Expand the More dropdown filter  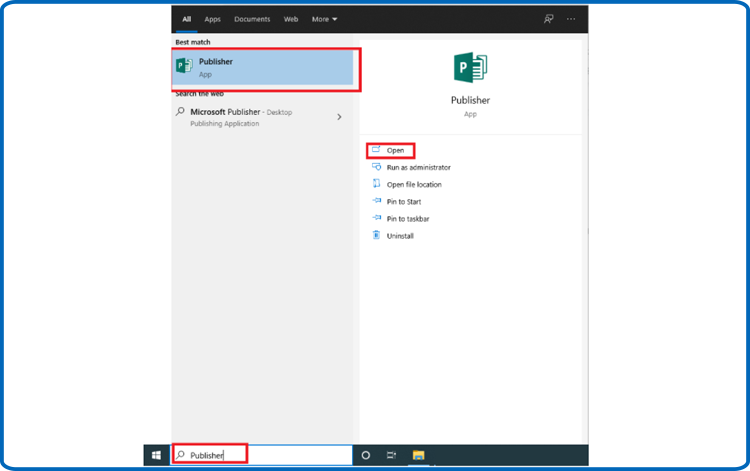point(324,19)
